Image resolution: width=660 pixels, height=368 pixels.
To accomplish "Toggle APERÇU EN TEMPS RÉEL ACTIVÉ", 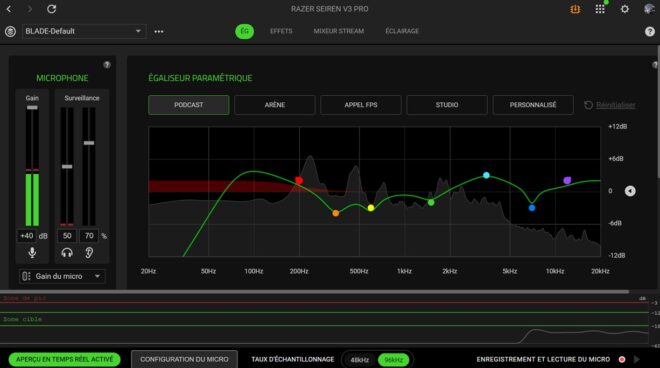I will [64, 359].
